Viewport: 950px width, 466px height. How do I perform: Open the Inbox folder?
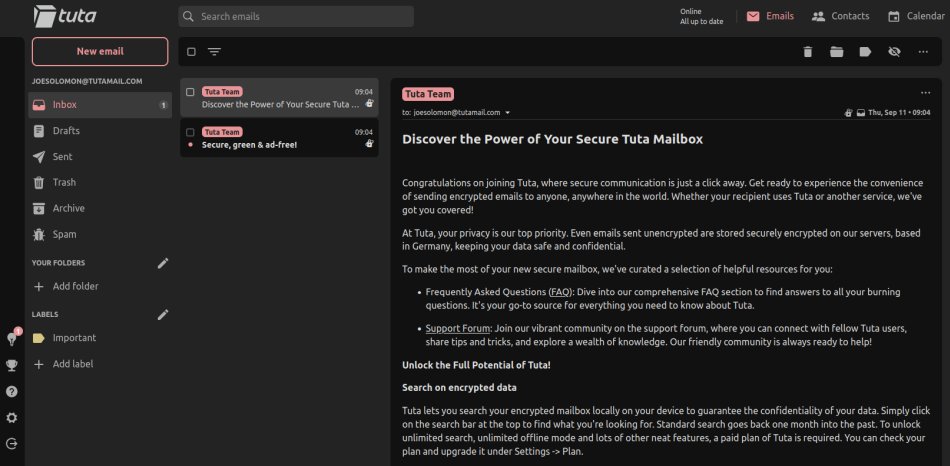(100, 105)
